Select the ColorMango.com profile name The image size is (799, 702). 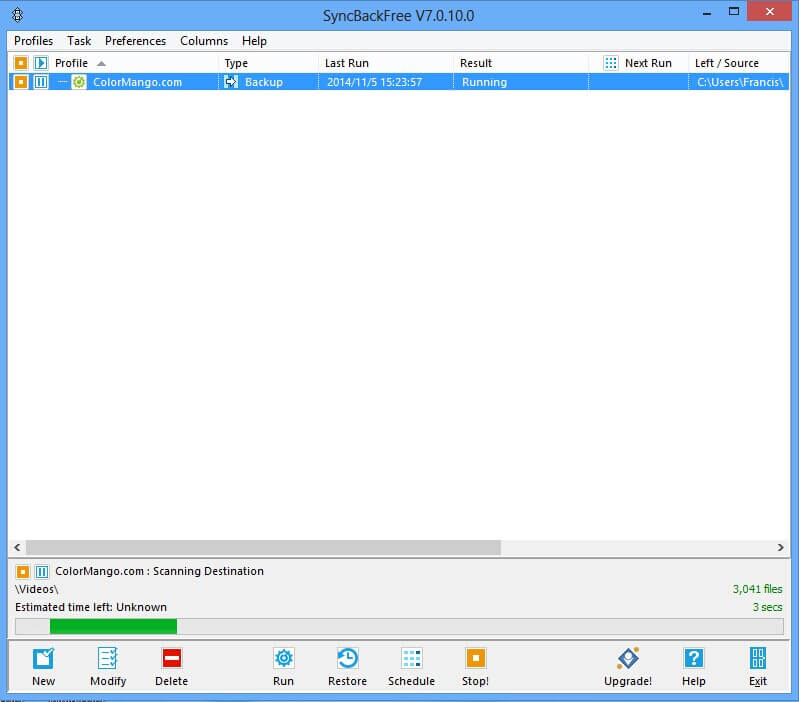[137, 82]
